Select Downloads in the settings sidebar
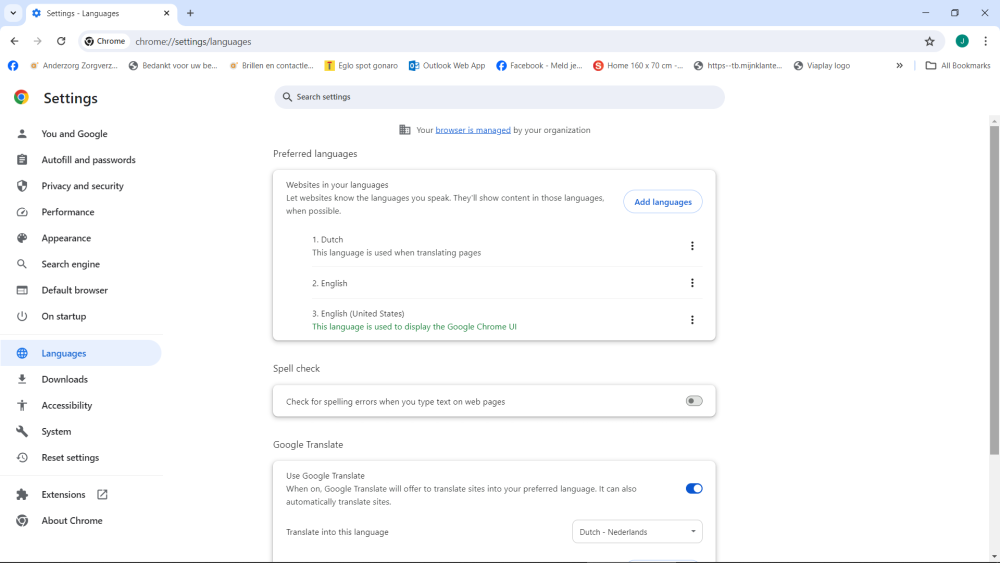1000x563 pixels. pos(65,379)
